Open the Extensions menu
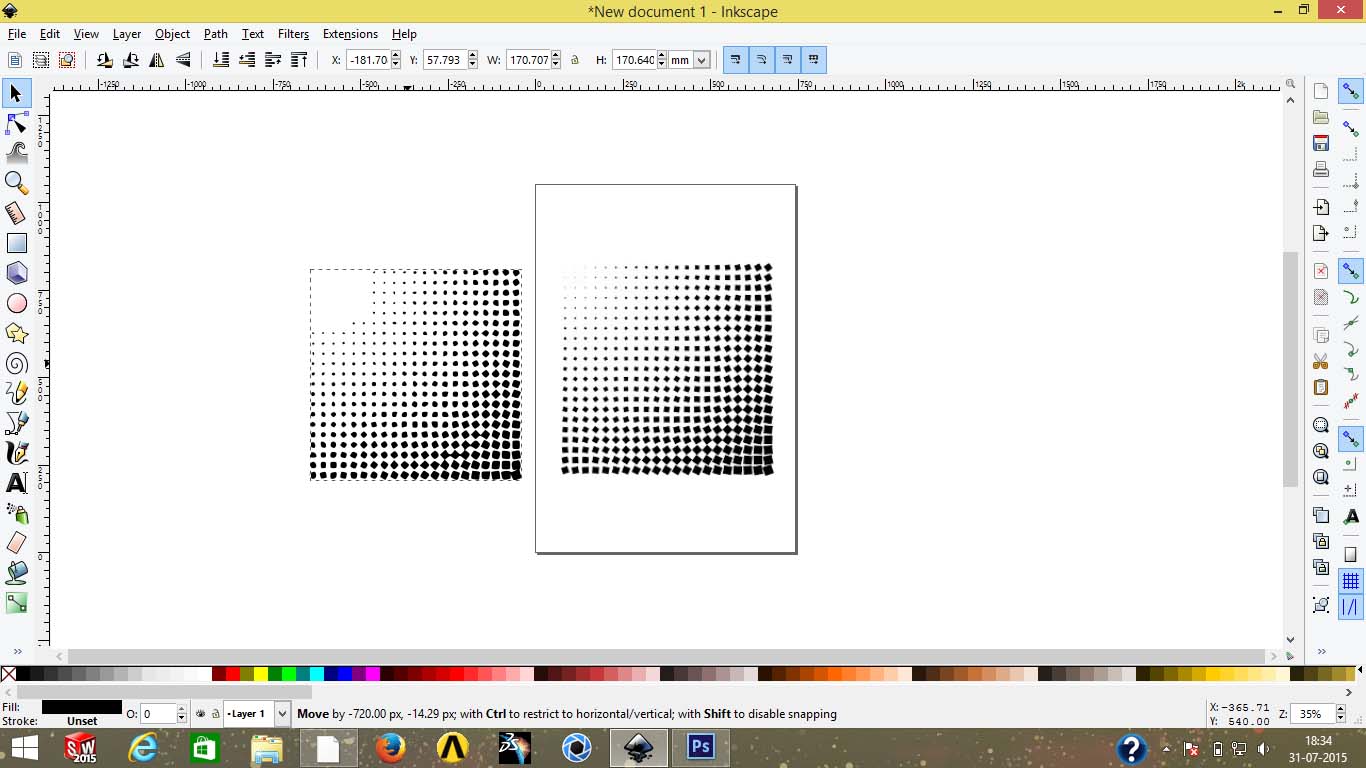Image resolution: width=1366 pixels, height=768 pixels. click(350, 34)
